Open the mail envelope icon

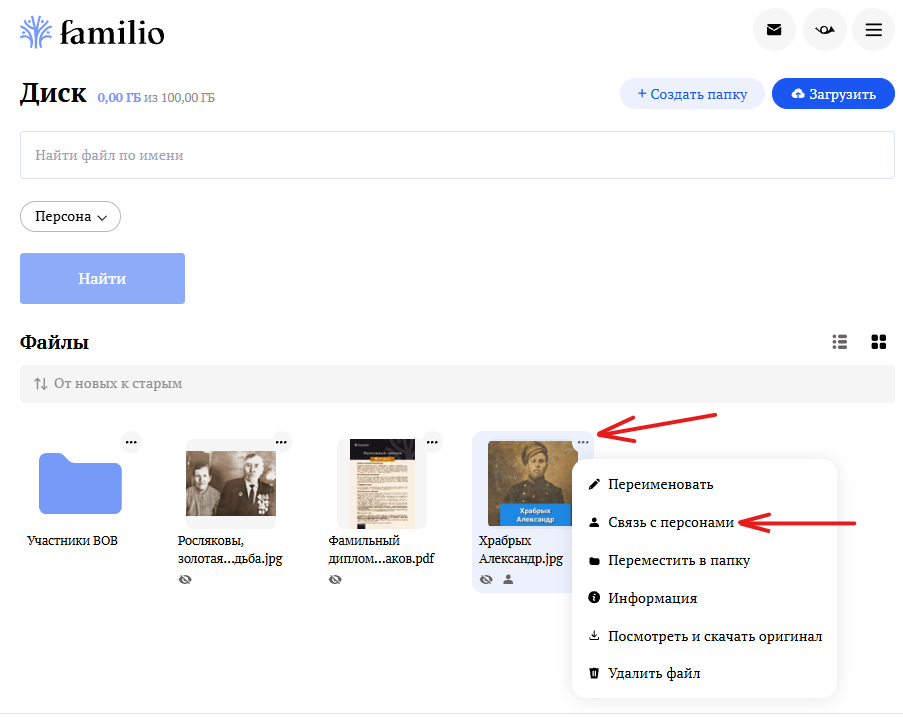point(774,29)
